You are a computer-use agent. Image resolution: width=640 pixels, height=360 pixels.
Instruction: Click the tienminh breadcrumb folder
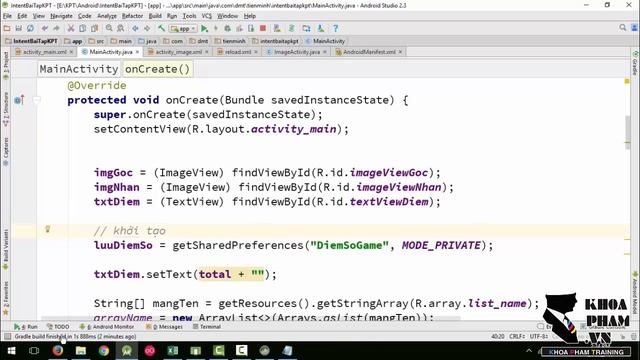[230, 41]
